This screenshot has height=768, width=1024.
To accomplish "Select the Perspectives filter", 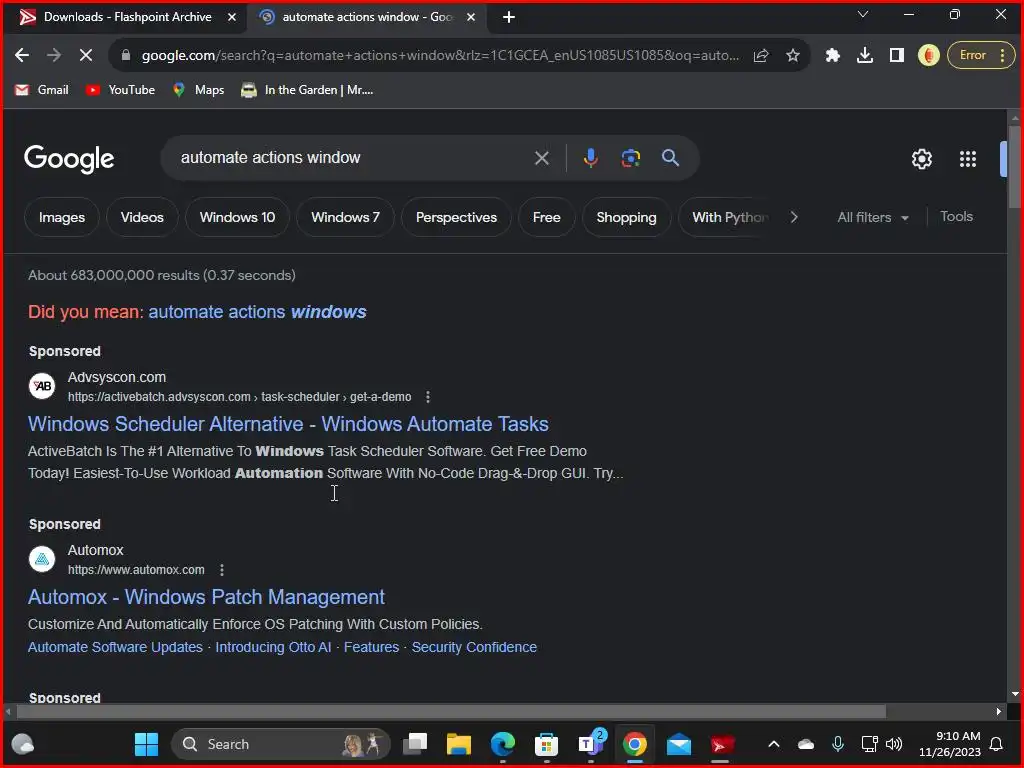I will pos(456,217).
